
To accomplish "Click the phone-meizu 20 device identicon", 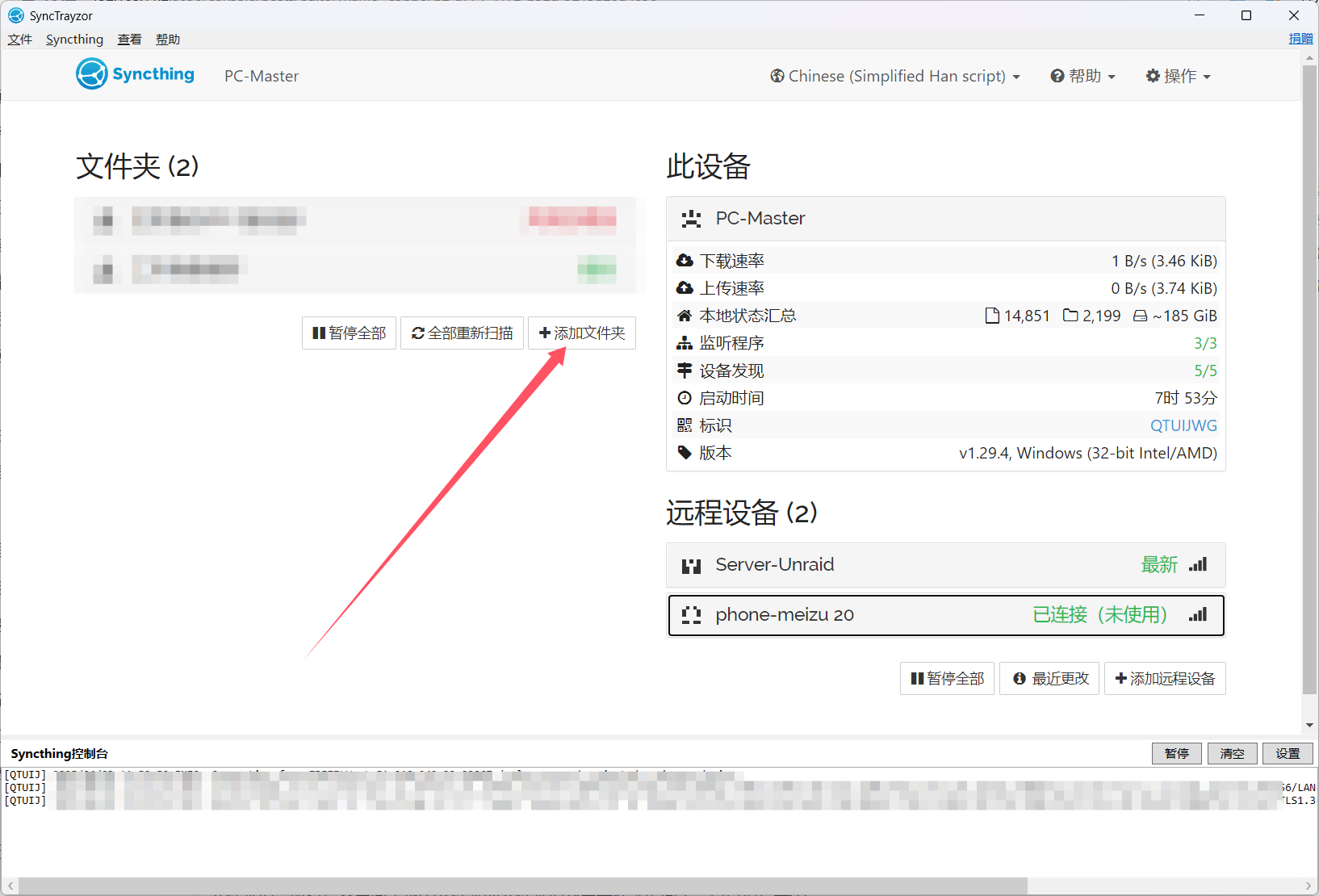I will pos(691,615).
